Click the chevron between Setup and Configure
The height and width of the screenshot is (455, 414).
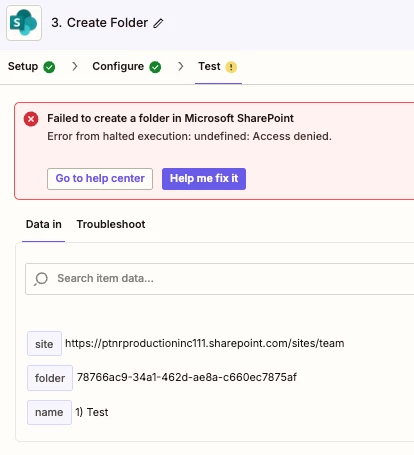click(x=75, y=66)
